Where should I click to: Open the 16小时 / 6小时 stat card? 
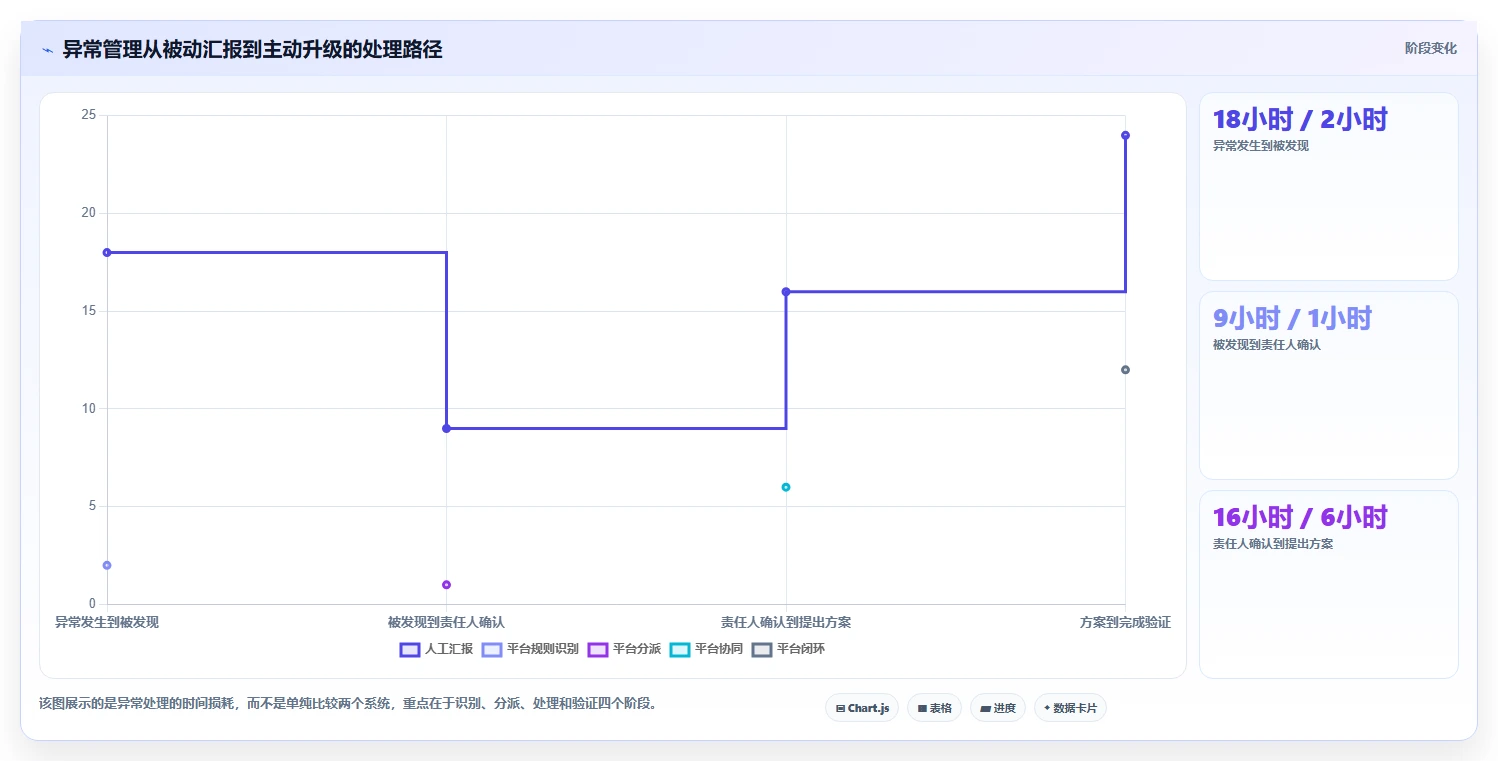click(x=1329, y=585)
